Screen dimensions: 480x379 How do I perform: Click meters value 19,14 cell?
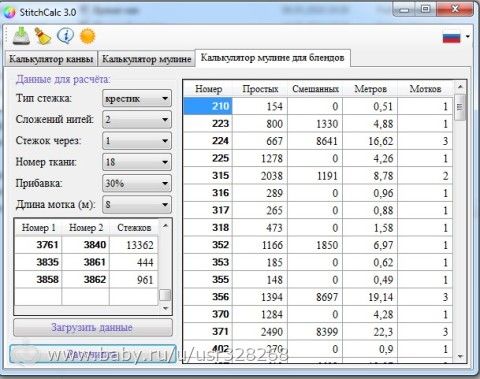click(x=370, y=297)
